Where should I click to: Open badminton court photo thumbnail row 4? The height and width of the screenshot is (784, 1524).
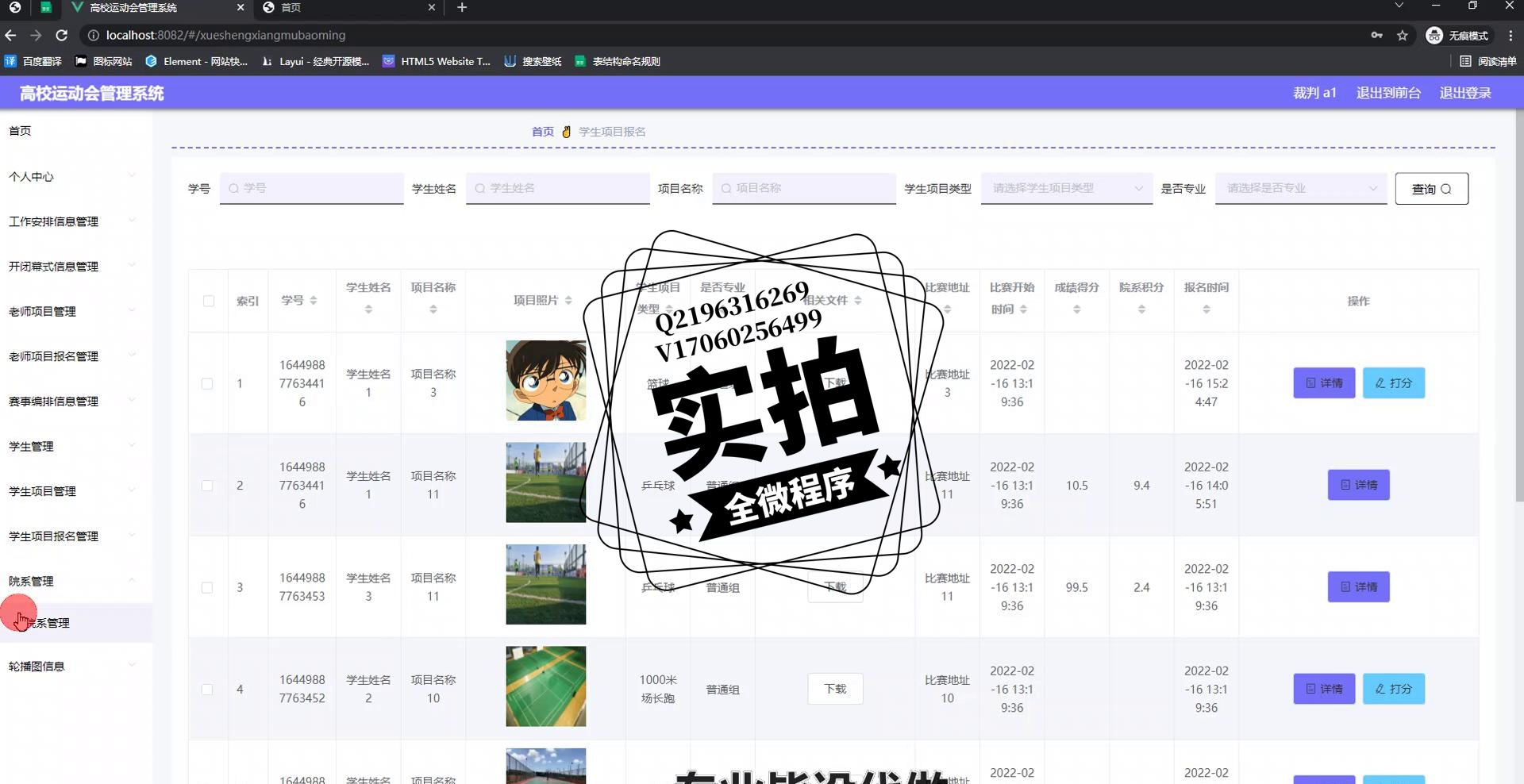tap(546, 686)
